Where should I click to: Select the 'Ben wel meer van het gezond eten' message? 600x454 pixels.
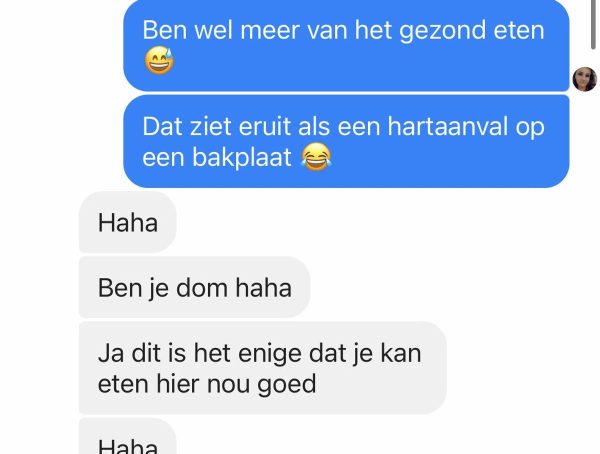346,46
